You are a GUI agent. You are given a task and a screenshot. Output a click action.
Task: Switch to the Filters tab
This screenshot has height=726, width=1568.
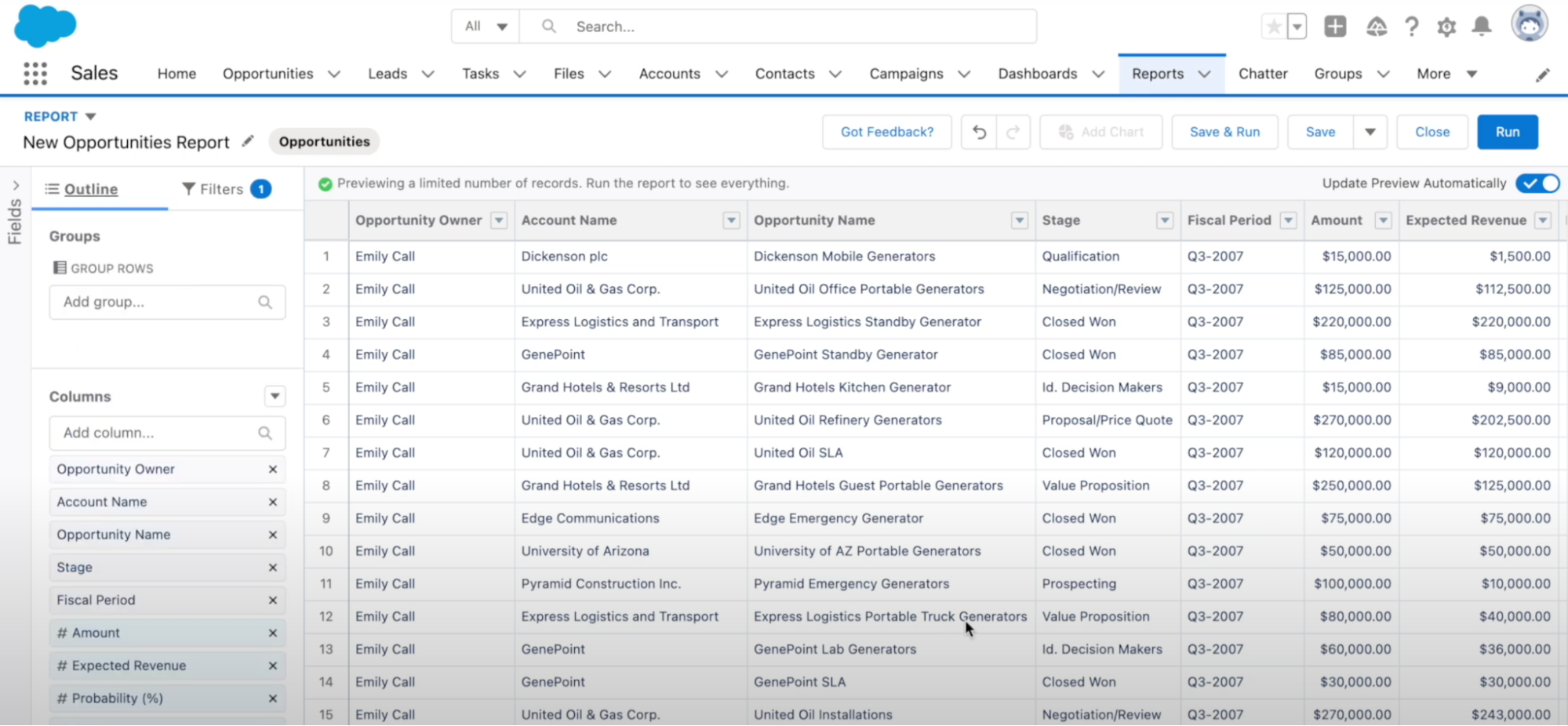[x=224, y=188]
